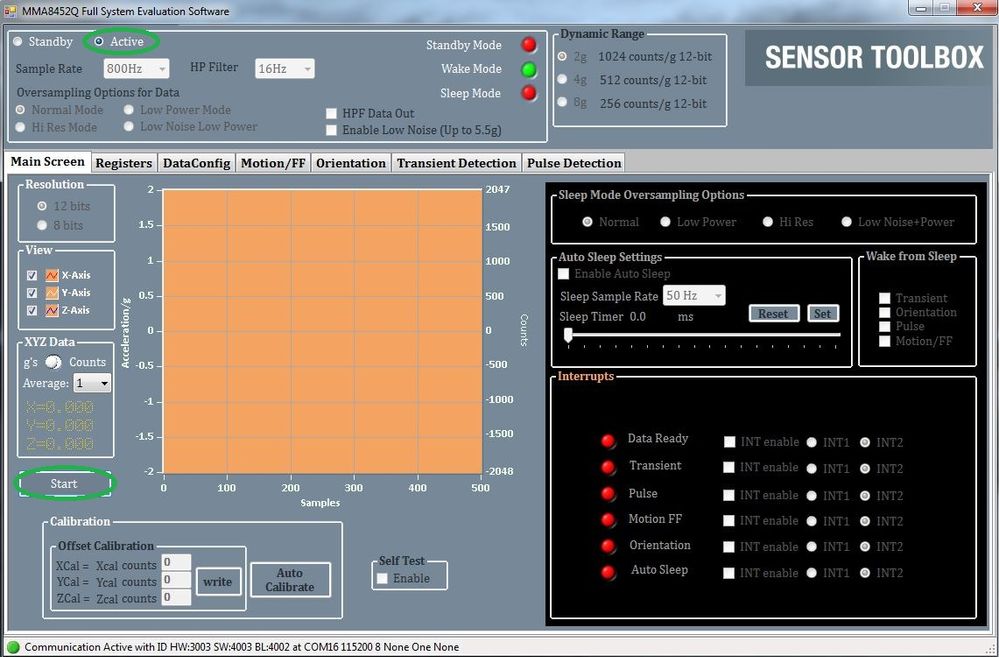This screenshot has height=657, width=999.
Task: Click the green communication status icon
Action: 12,647
